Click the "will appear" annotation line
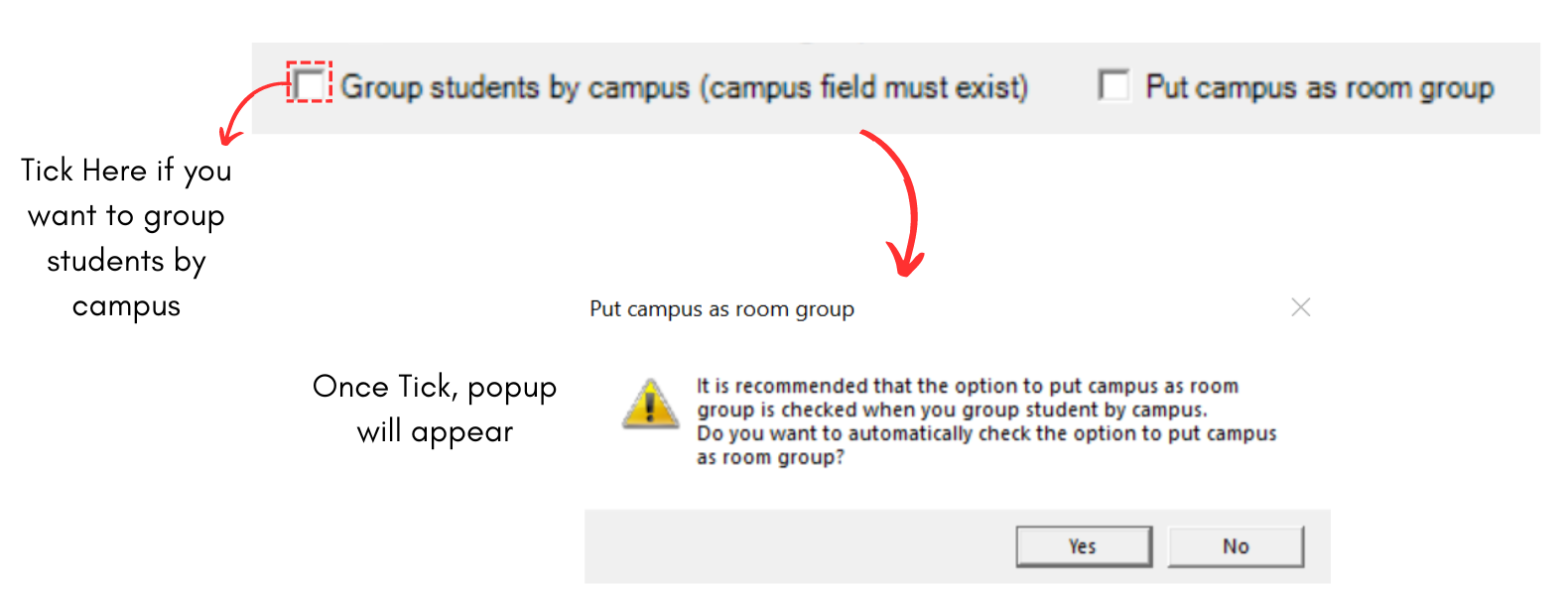The height and width of the screenshot is (591, 1568). tap(434, 431)
